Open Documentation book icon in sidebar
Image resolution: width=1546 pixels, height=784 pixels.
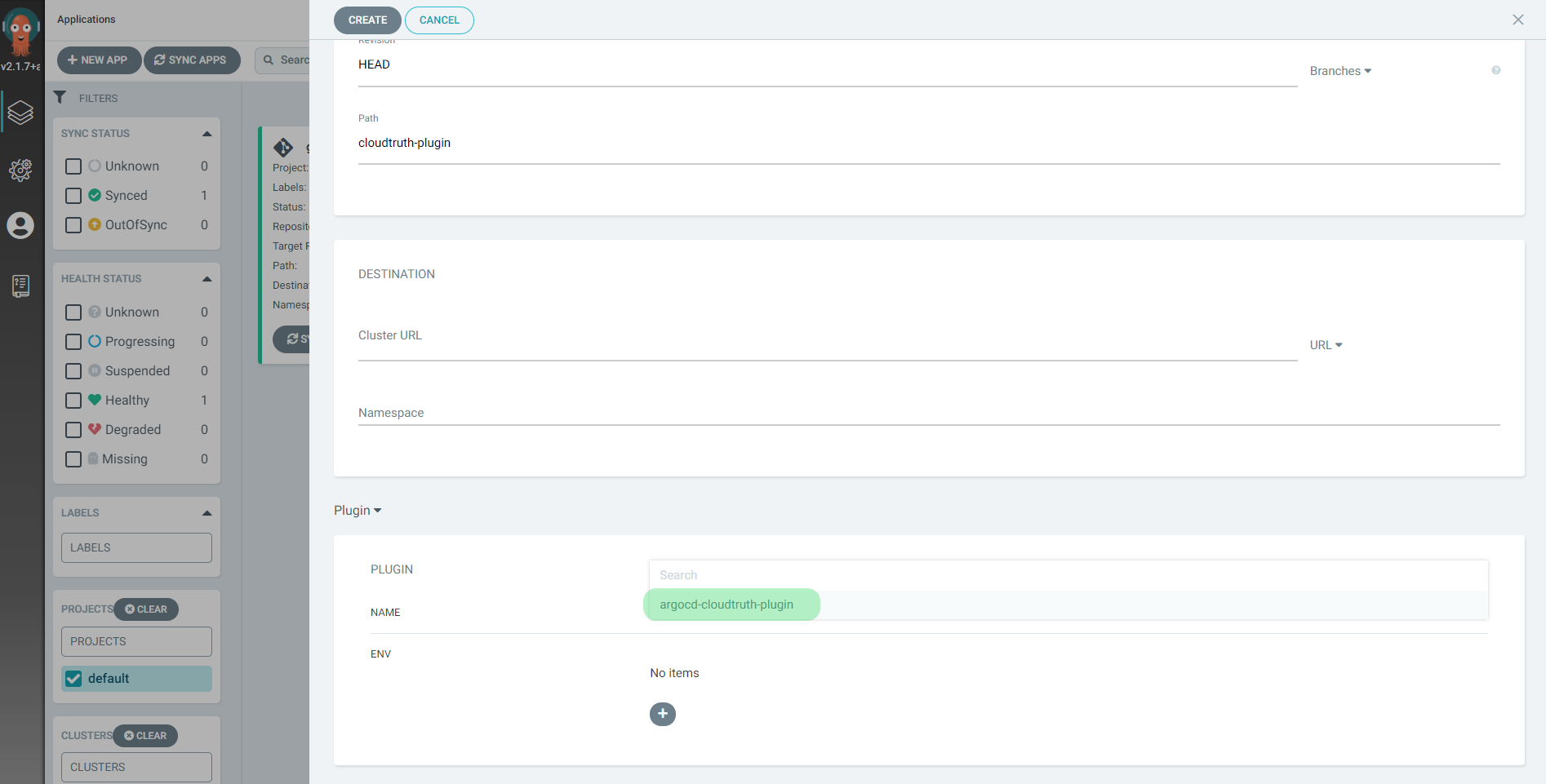21,286
